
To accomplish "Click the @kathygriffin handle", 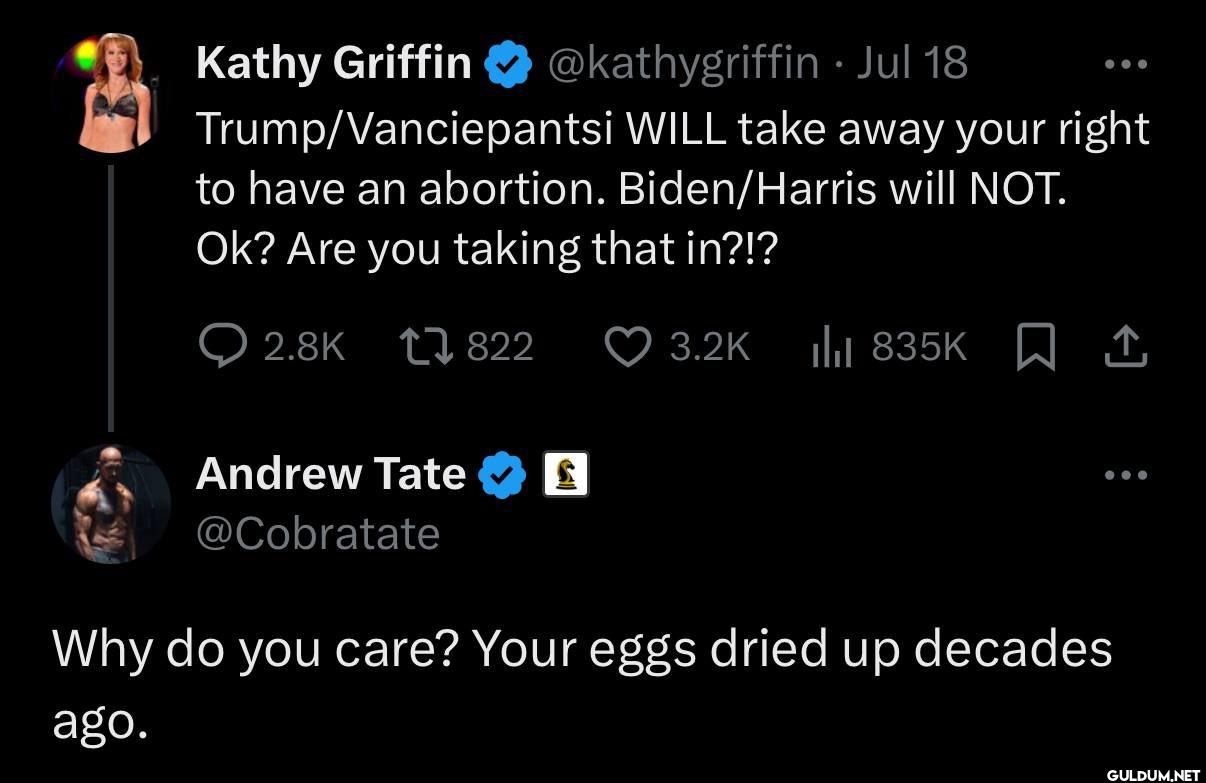I will pyautogui.click(x=684, y=64).
